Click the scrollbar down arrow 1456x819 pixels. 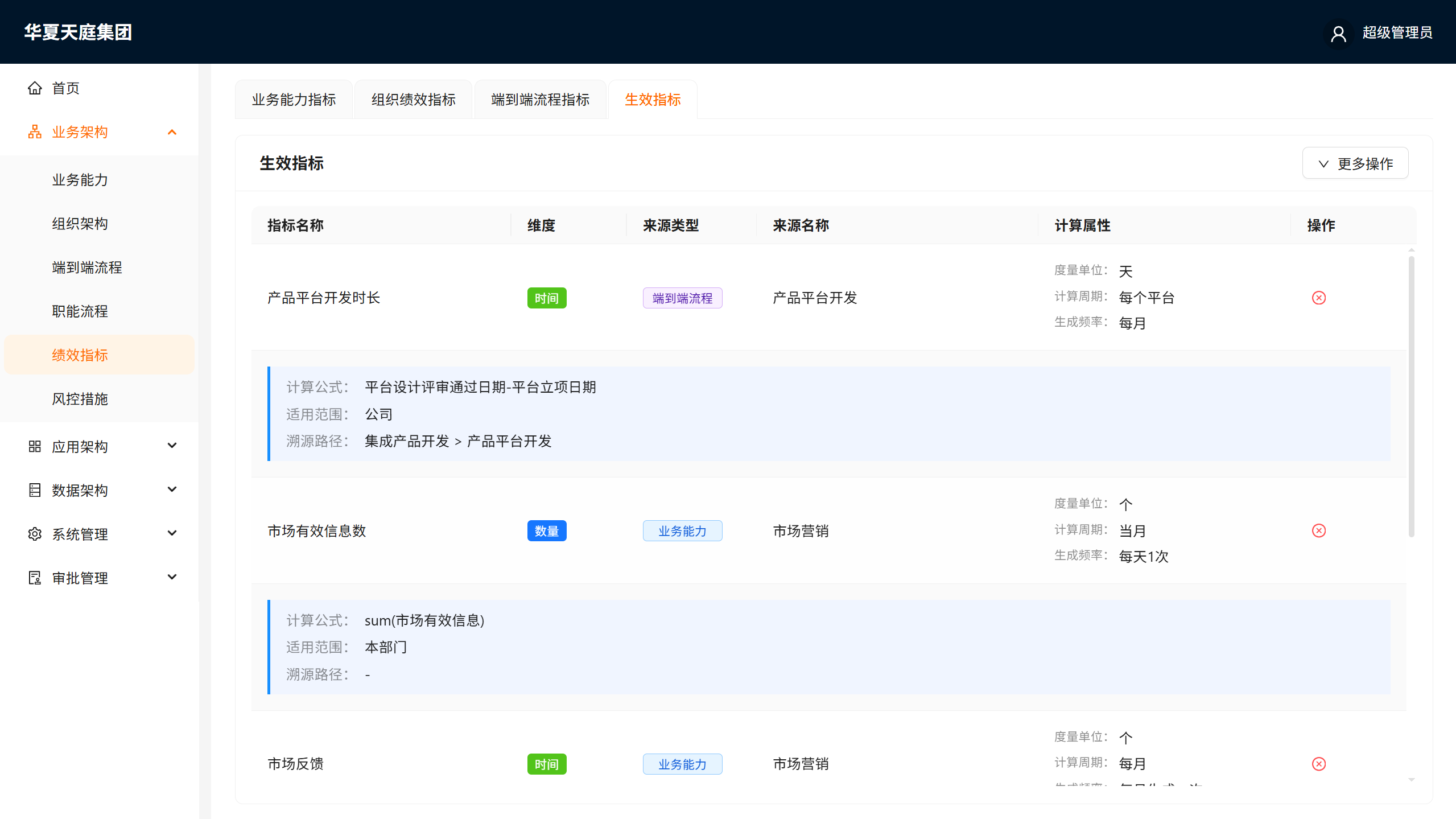coord(1411,780)
